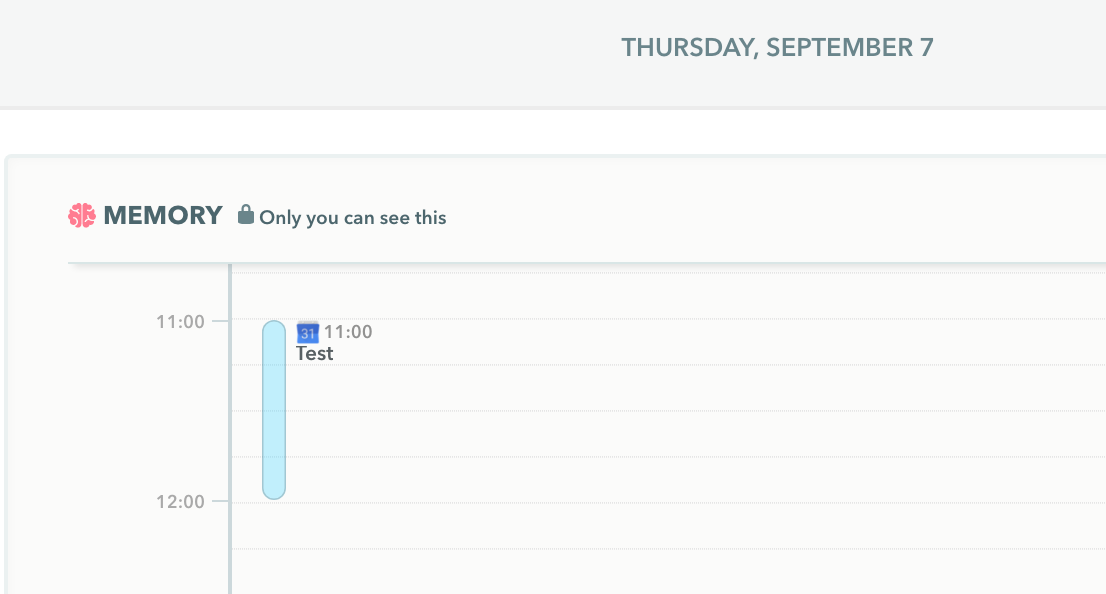The height and width of the screenshot is (594, 1106).
Task: Click the Thursday, September 7 date header
Action: click(777, 47)
